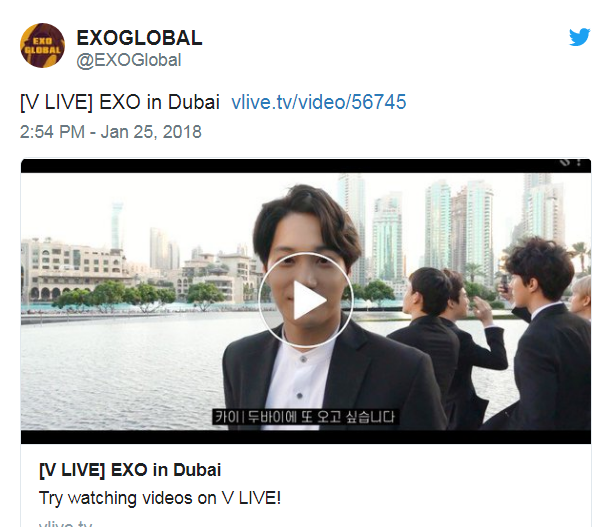Image resolution: width=613 pixels, height=527 pixels.
Task: Open the tweet timestamp 2:54 PM - Jan 25, 2018
Action: click(111, 132)
